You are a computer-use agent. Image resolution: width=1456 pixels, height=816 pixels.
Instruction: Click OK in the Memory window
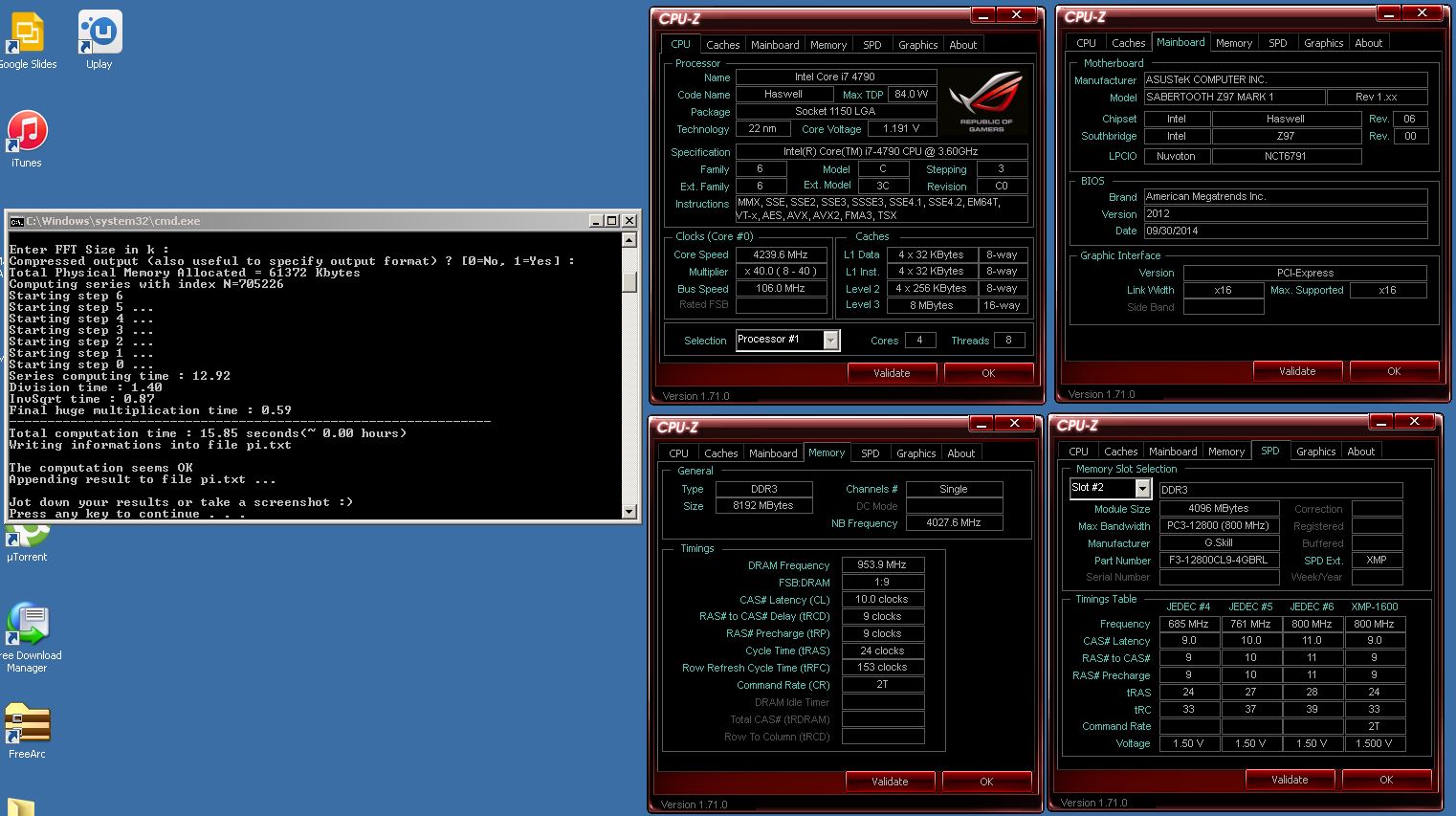click(x=986, y=782)
